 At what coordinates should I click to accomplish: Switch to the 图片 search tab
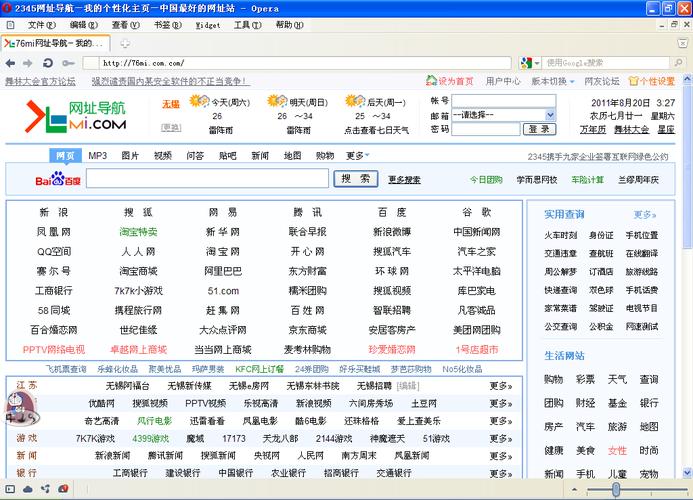(x=130, y=156)
